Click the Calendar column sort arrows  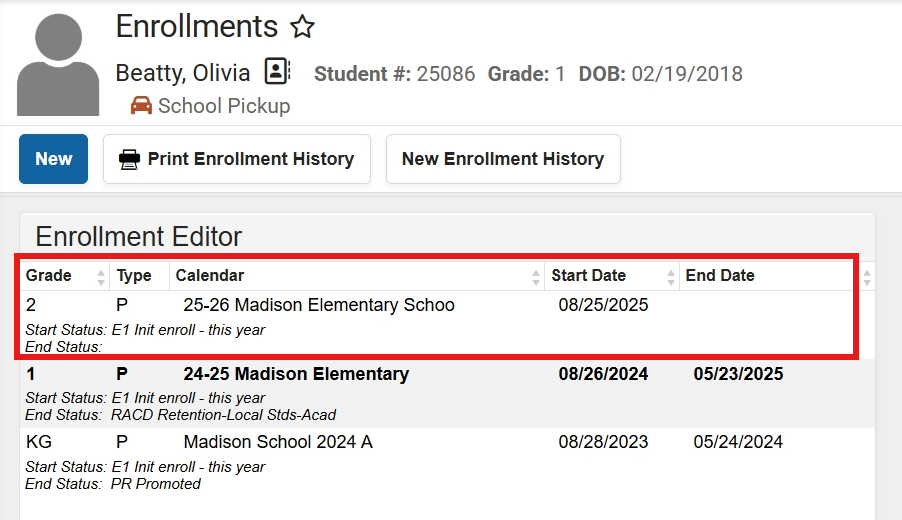tap(537, 276)
